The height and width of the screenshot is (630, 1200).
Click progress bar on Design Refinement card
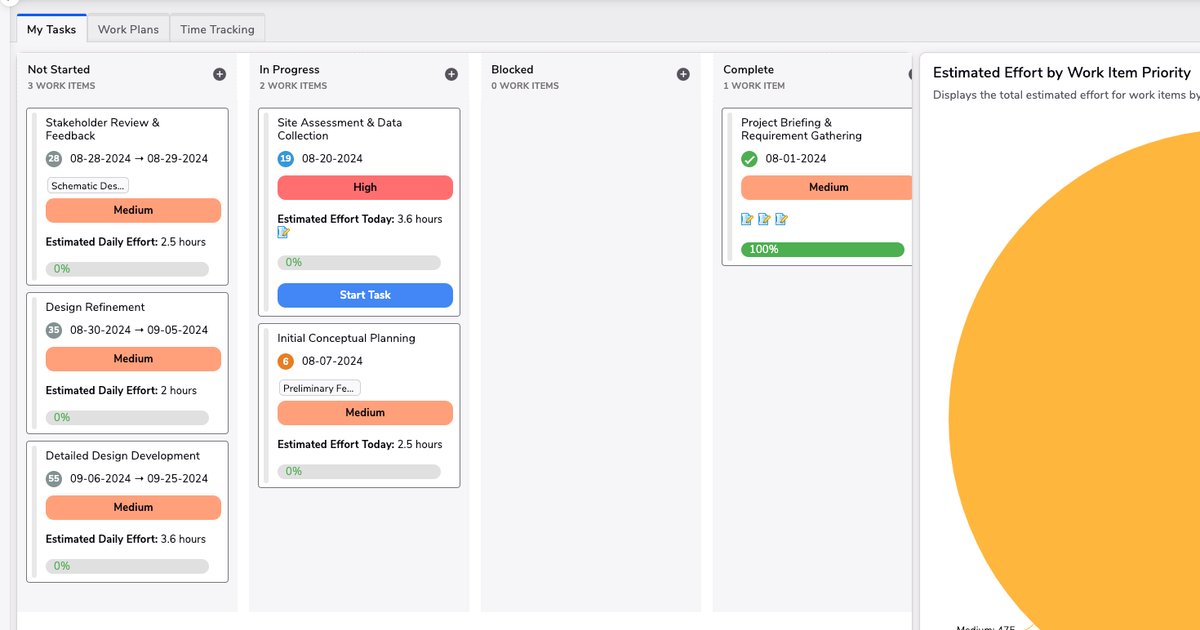[x=127, y=417]
